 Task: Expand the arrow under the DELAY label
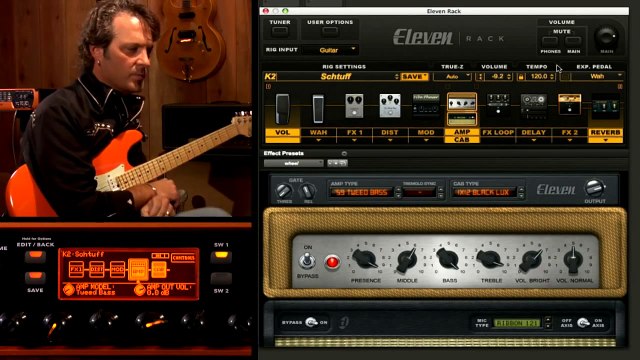point(533,140)
